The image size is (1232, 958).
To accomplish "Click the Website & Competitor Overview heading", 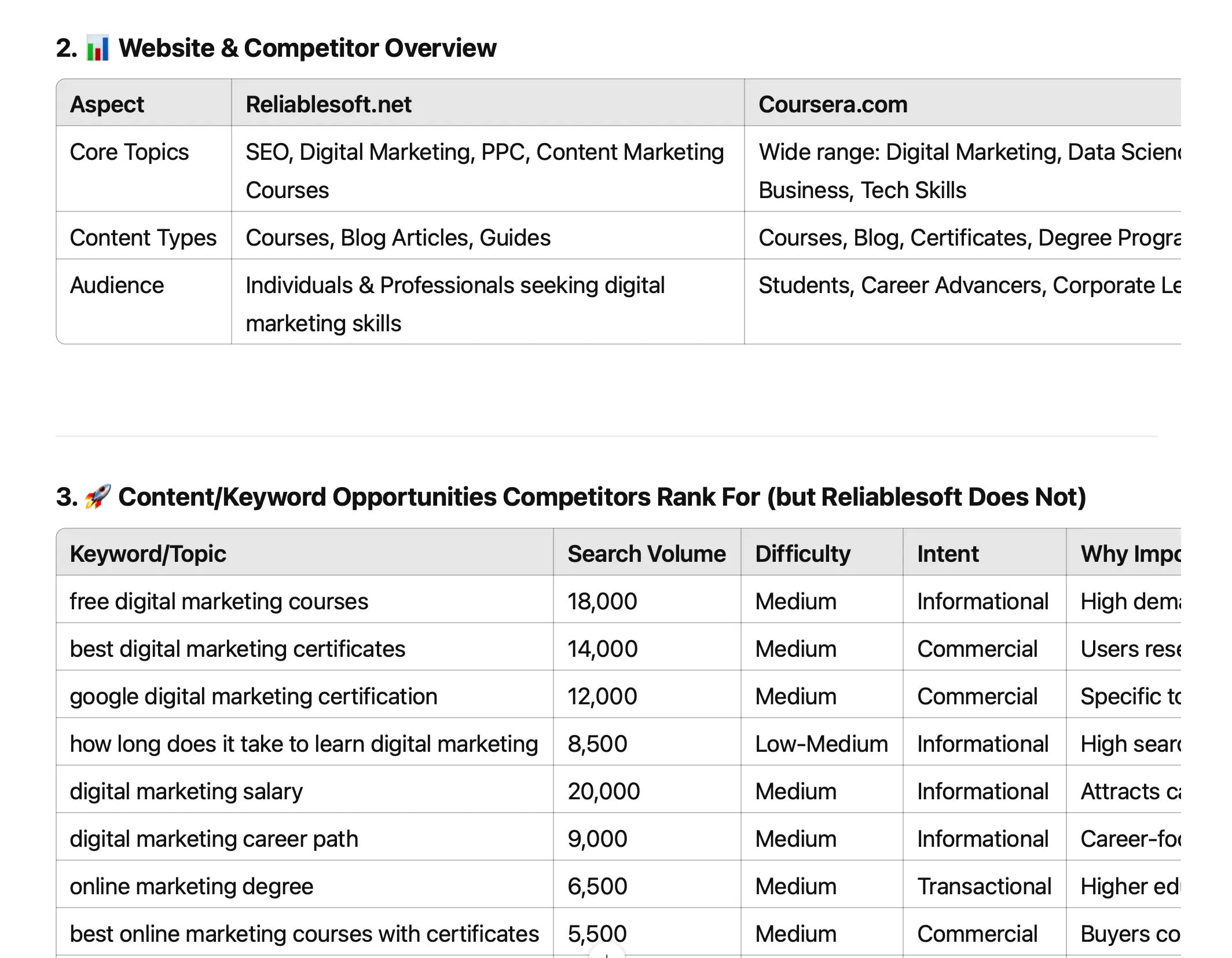I will (307, 48).
